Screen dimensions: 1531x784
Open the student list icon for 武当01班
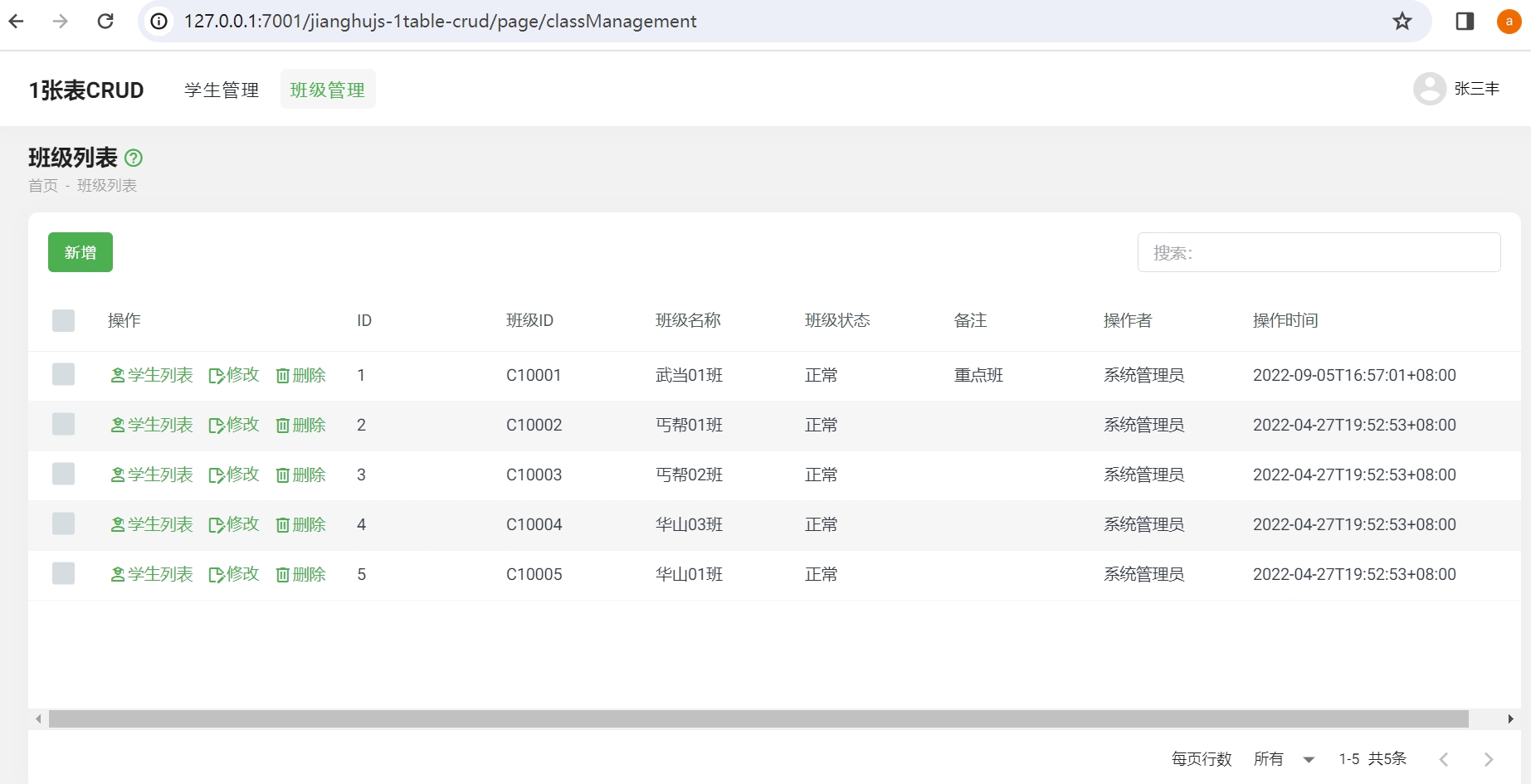[119, 375]
